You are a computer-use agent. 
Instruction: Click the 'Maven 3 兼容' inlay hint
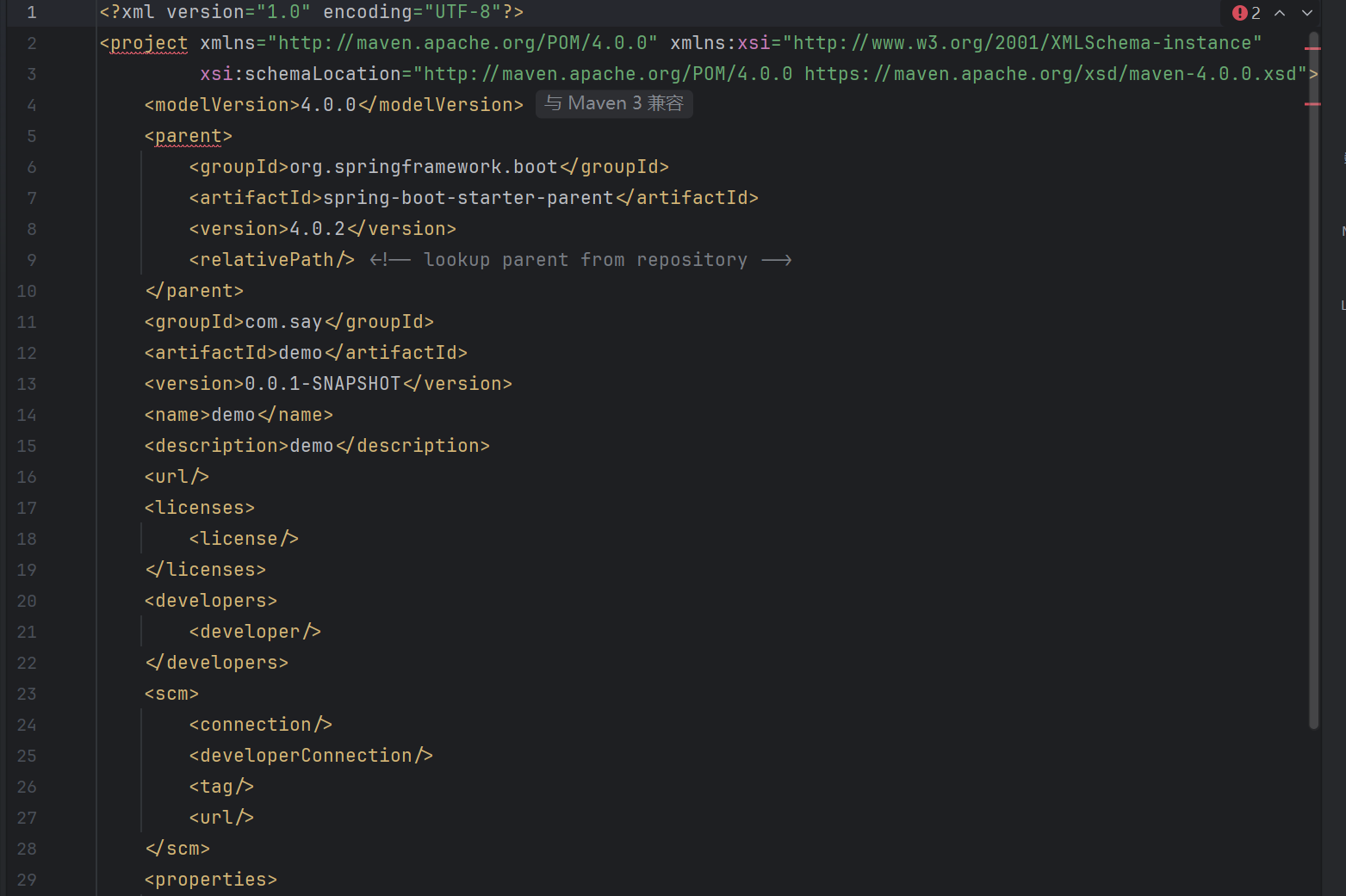tap(614, 104)
